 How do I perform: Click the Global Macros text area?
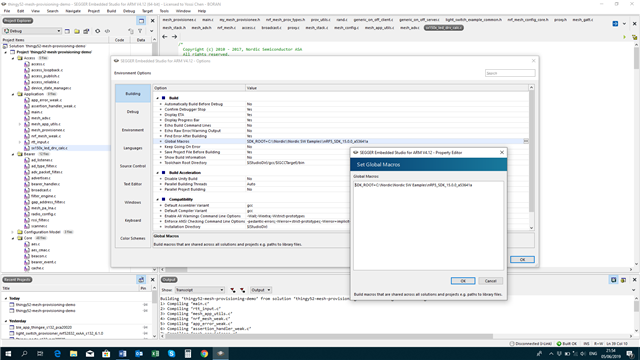point(429,225)
